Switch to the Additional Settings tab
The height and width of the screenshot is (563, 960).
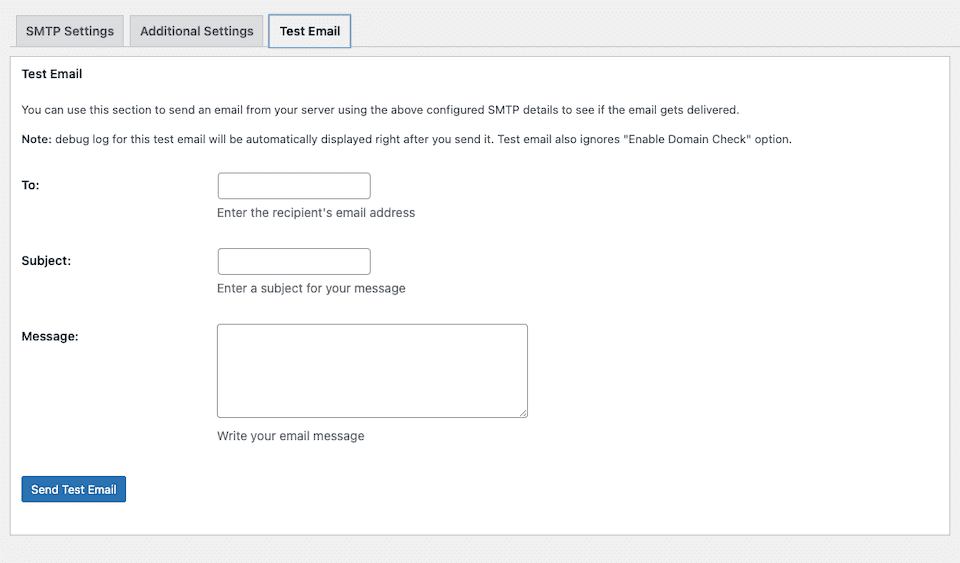click(x=197, y=31)
